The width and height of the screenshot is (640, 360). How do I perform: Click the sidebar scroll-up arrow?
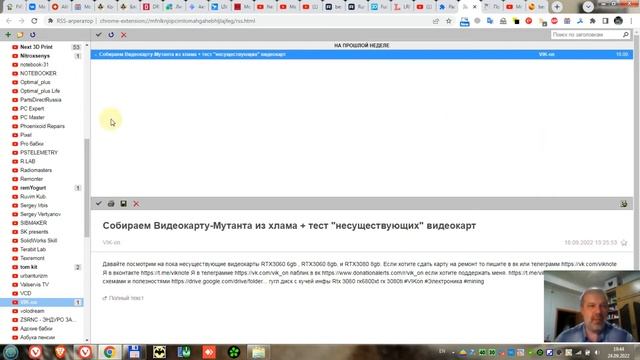pos(87,45)
